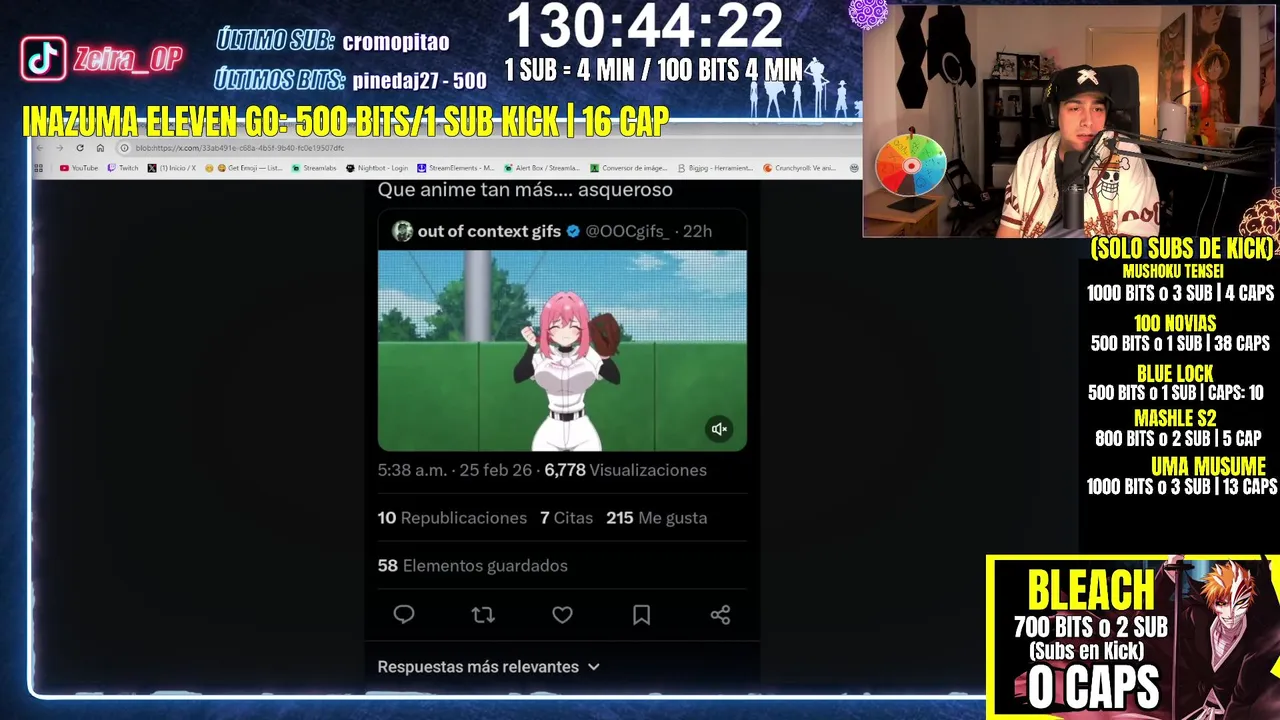This screenshot has width=1280, height=720.
Task: Go to browser home page icon
Action: tap(100, 148)
